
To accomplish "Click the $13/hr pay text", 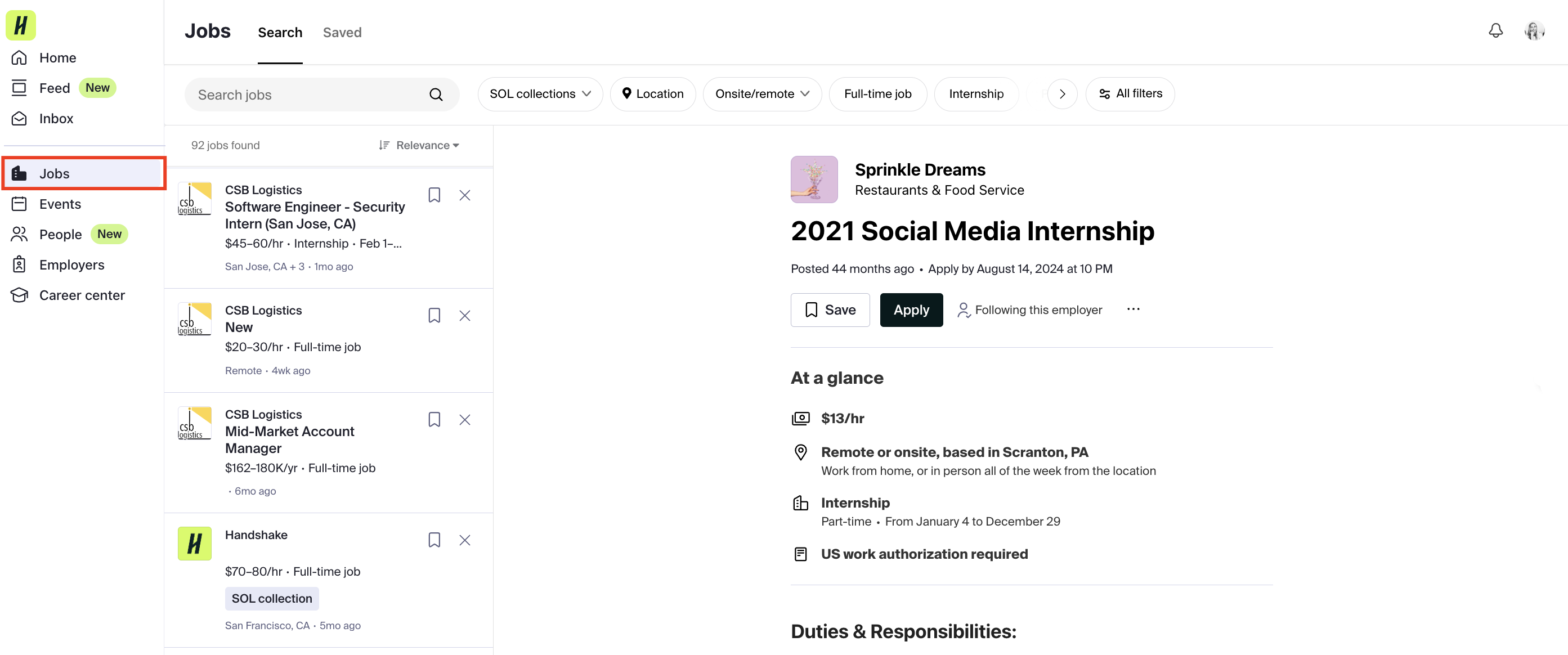I will (843, 418).
